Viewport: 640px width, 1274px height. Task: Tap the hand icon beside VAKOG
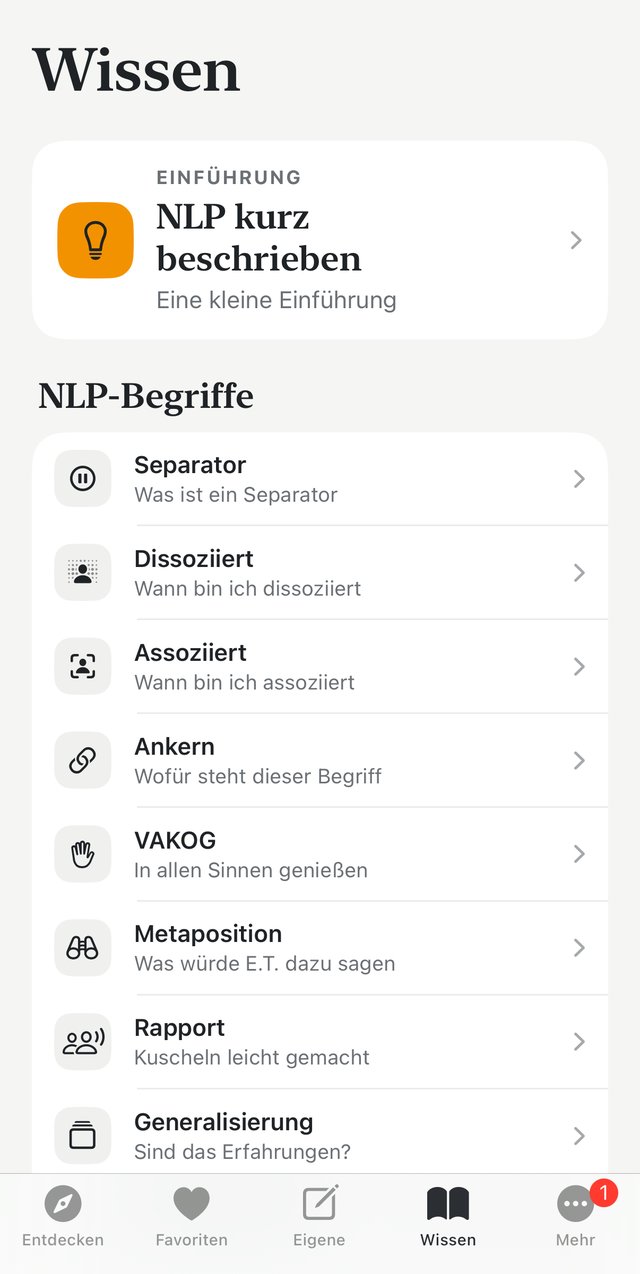coord(83,855)
